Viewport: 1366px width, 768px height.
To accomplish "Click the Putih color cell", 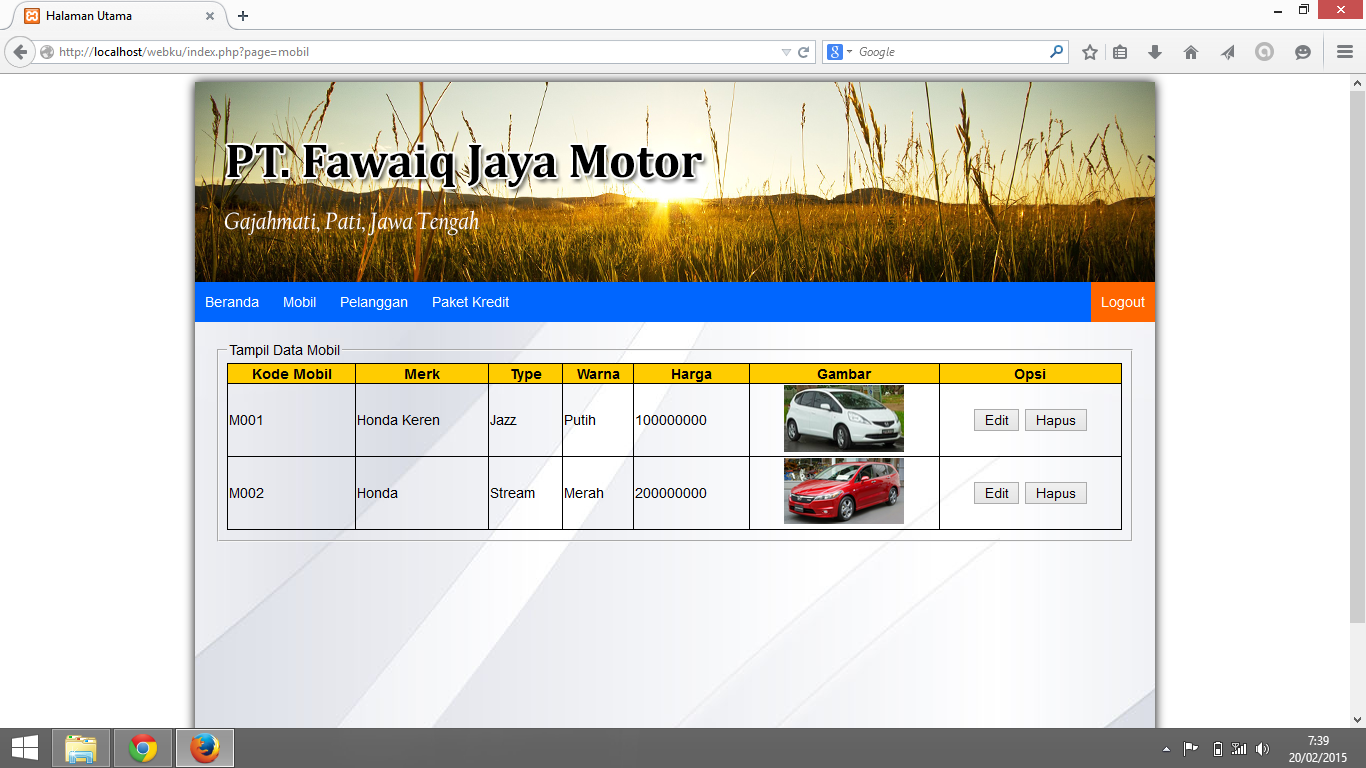I will [598, 420].
